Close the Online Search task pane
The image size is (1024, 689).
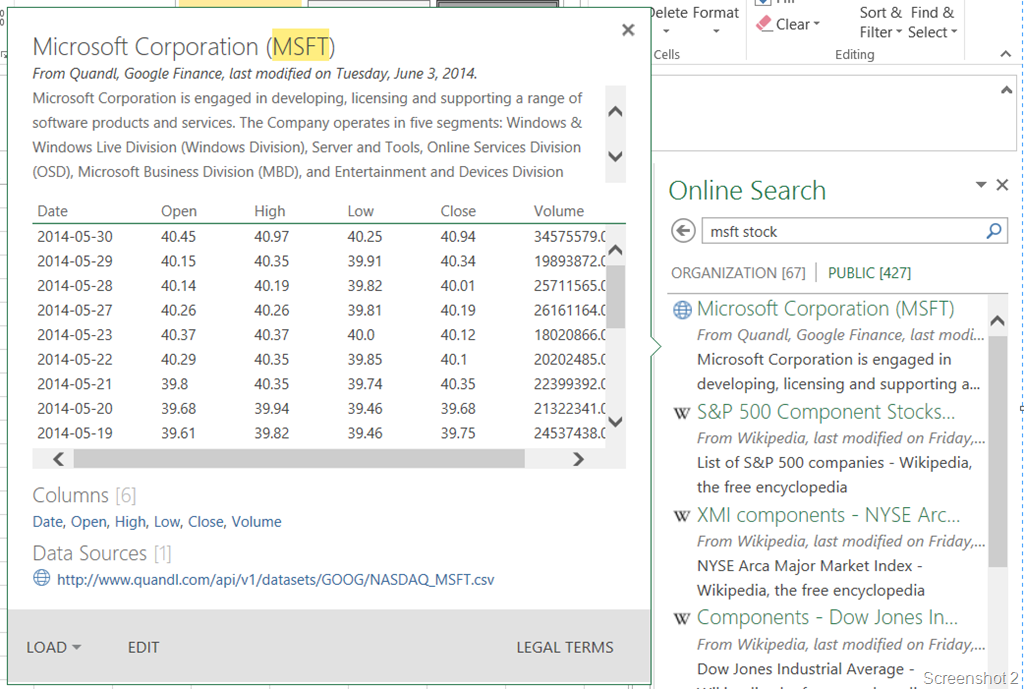[x=1002, y=185]
